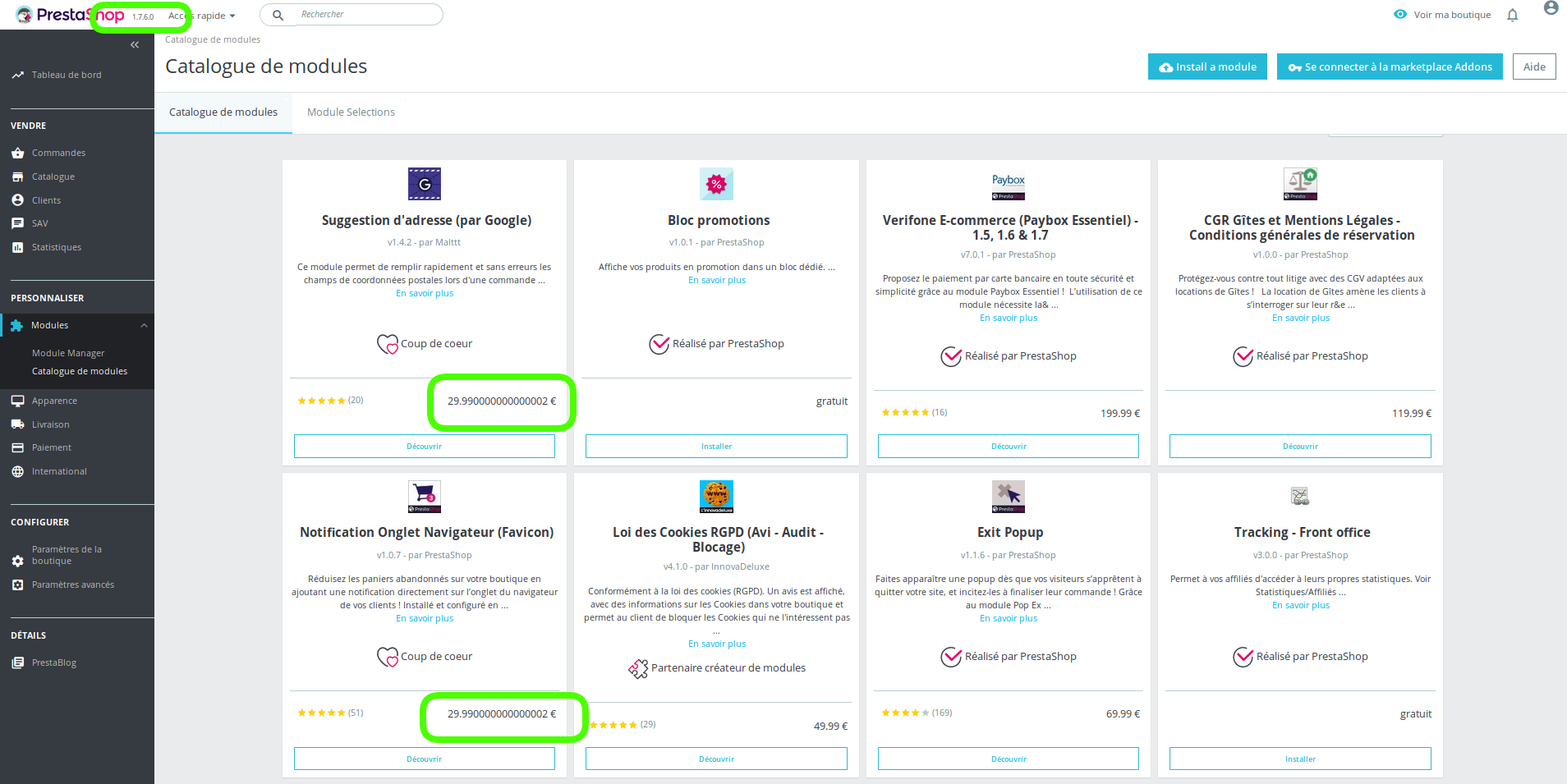Click Install a module button
The image size is (1567, 784).
(x=1207, y=66)
